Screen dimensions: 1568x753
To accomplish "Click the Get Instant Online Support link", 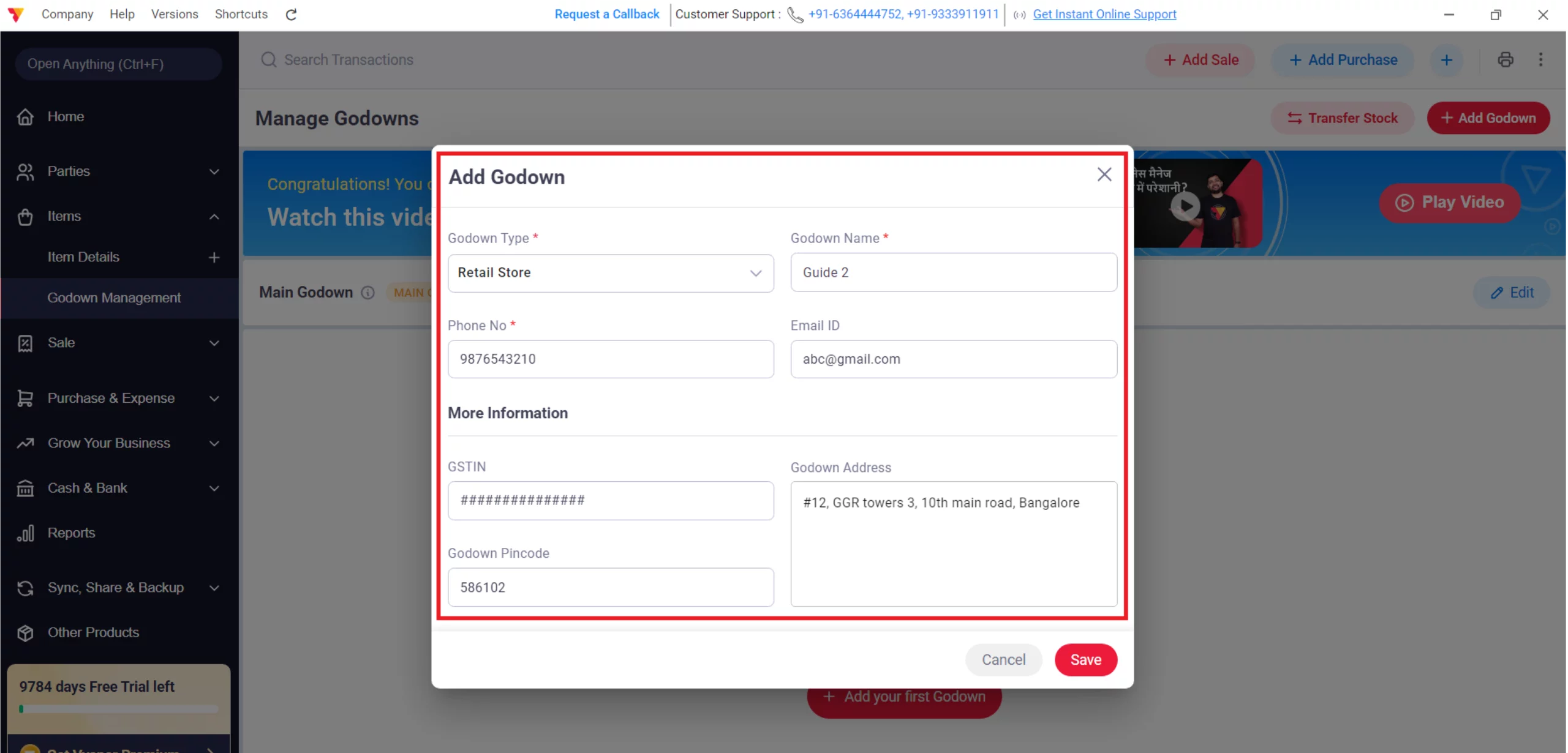I will click(1104, 14).
